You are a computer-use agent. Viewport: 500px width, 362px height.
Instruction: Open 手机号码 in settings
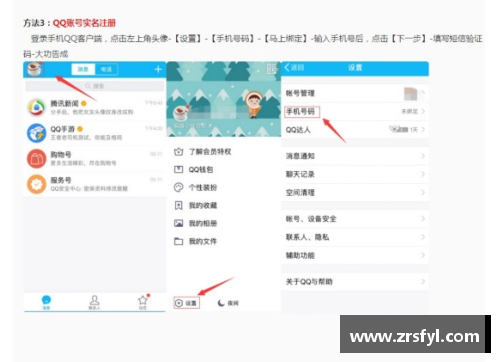point(355,111)
